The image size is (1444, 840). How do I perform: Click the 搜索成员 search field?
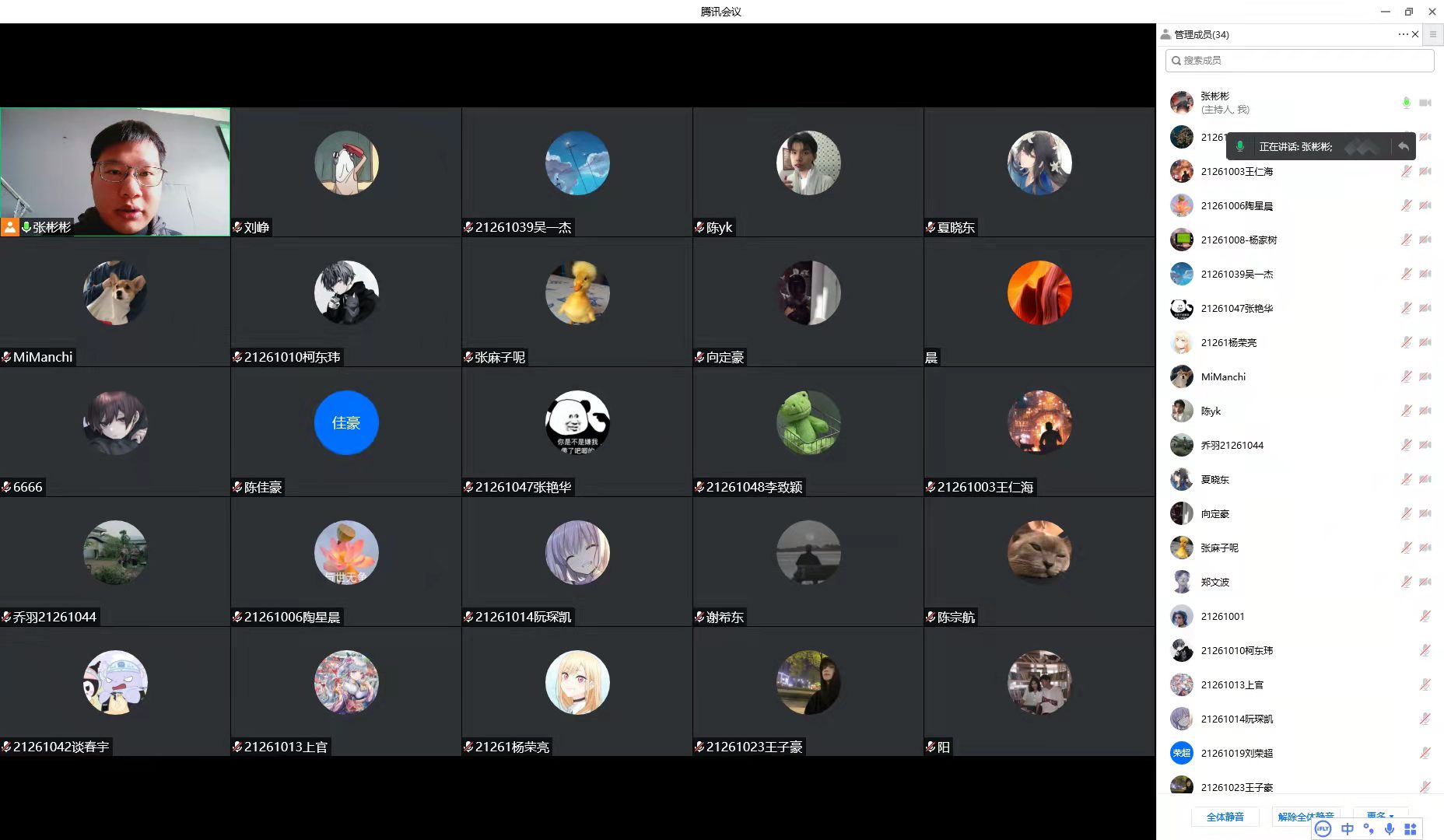click(x=1299, y=61)
